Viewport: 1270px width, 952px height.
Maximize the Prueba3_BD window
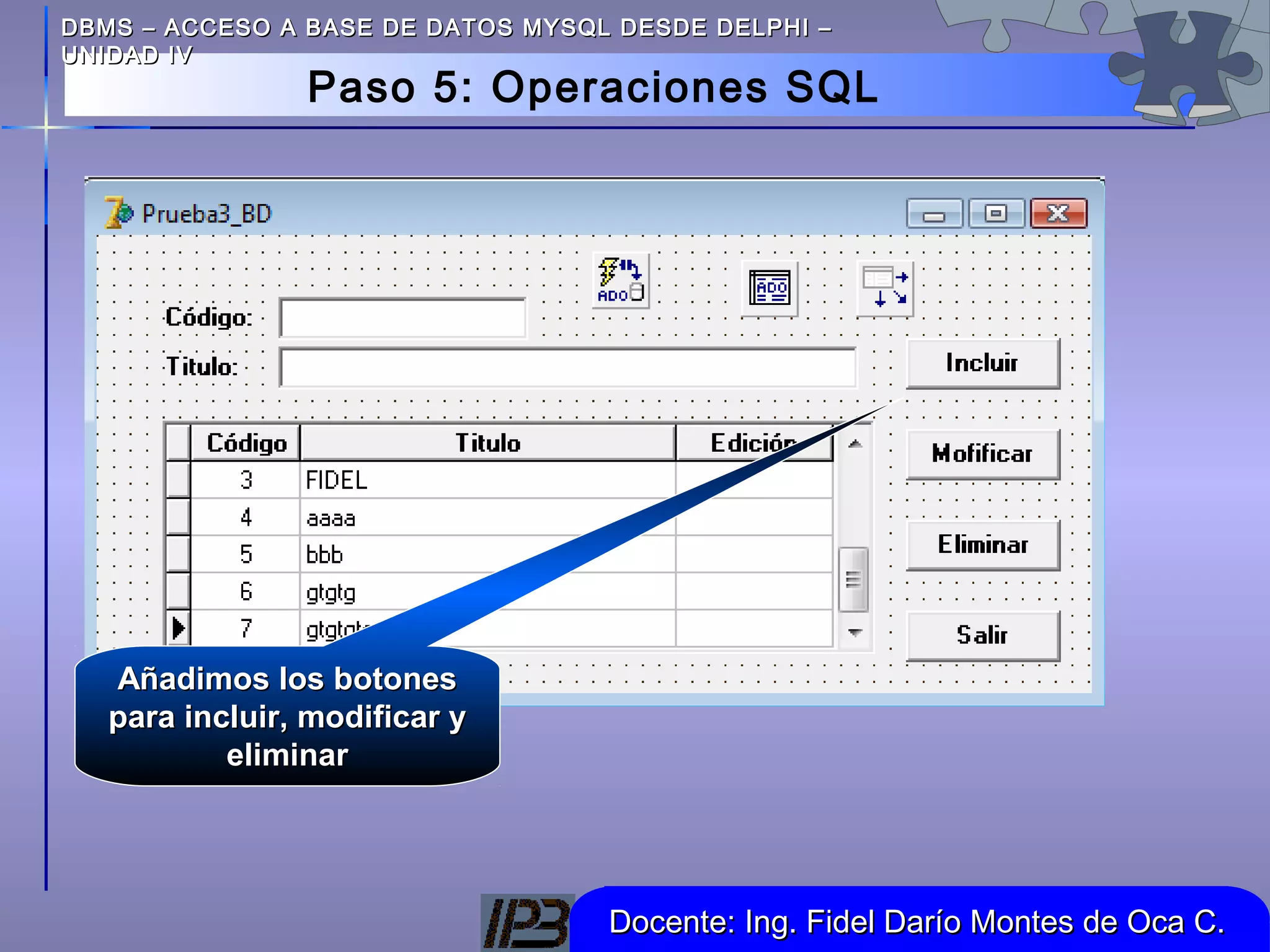point(997,214)
